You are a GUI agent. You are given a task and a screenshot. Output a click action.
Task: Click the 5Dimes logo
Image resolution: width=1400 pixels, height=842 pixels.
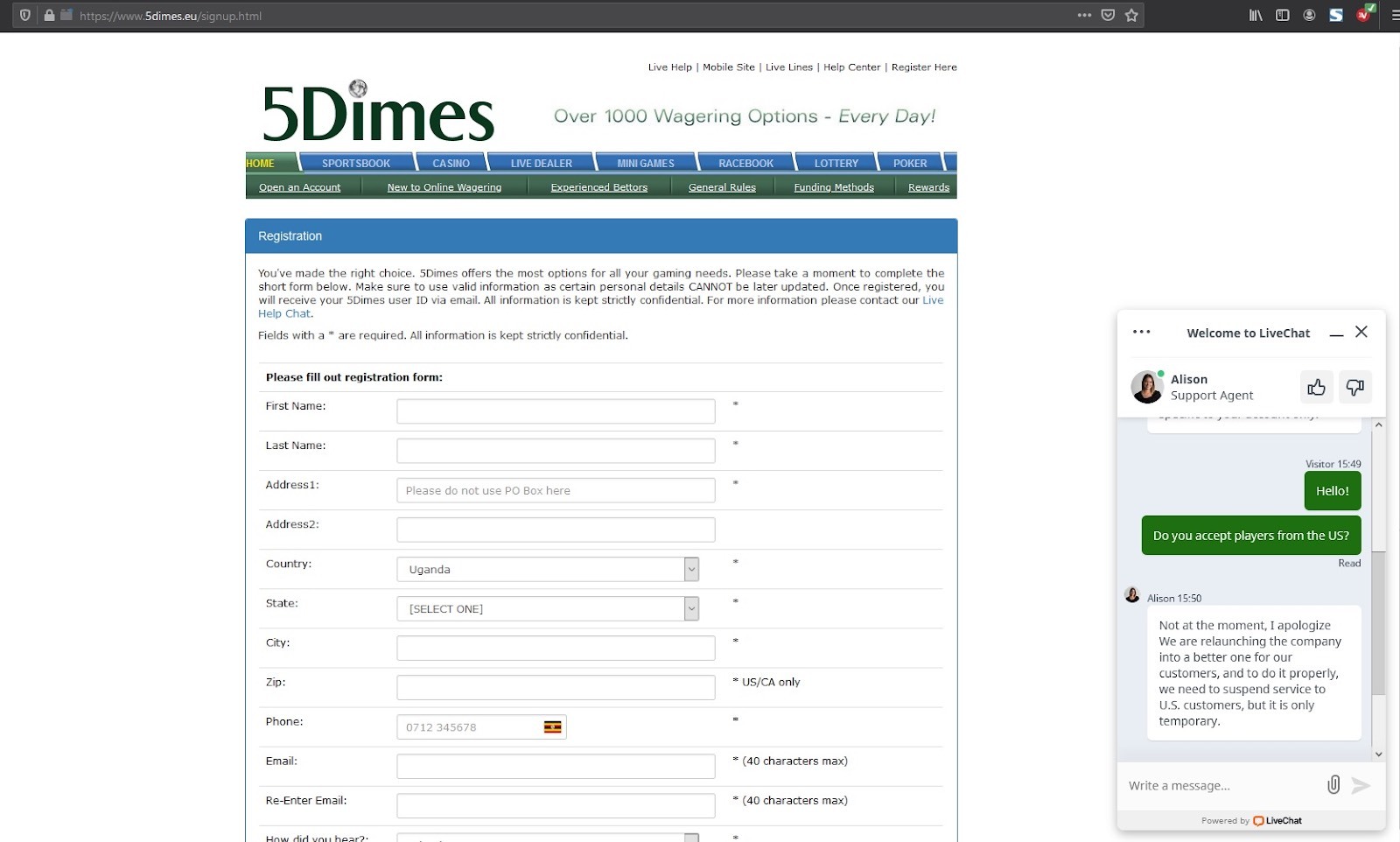click(379, 112)
